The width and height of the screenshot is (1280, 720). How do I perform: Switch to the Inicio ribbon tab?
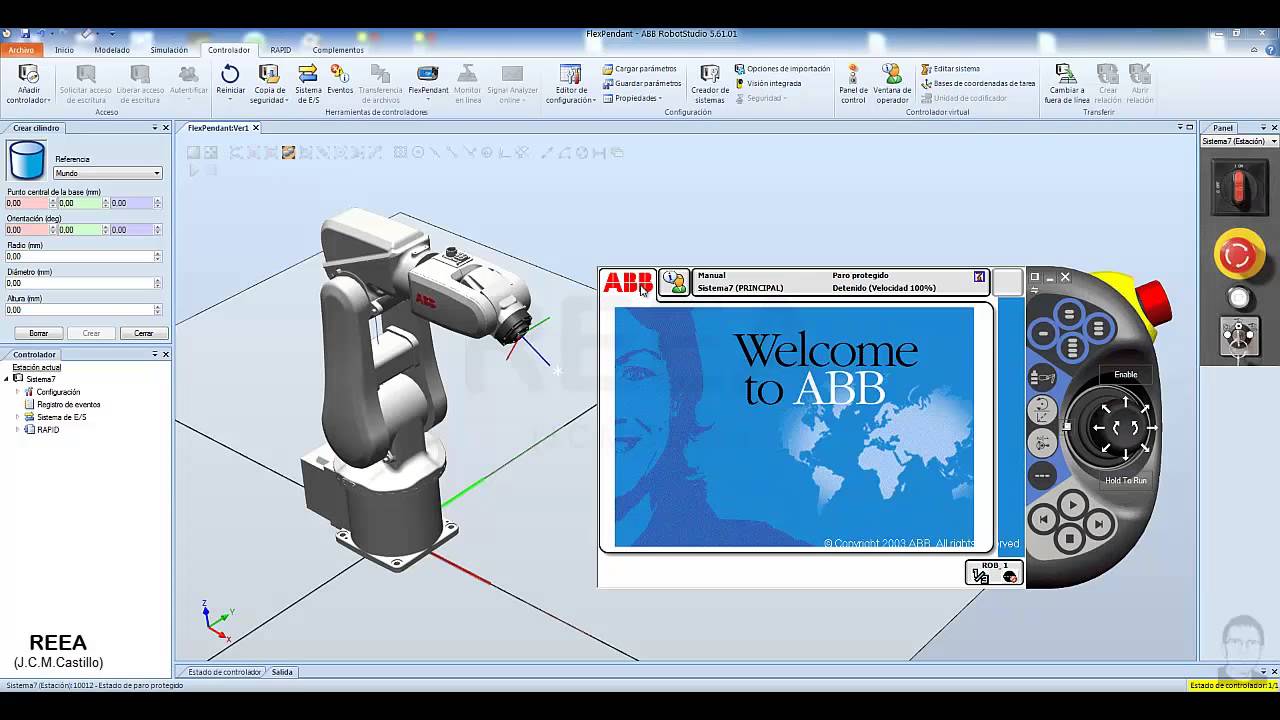[x=64, y=50]
